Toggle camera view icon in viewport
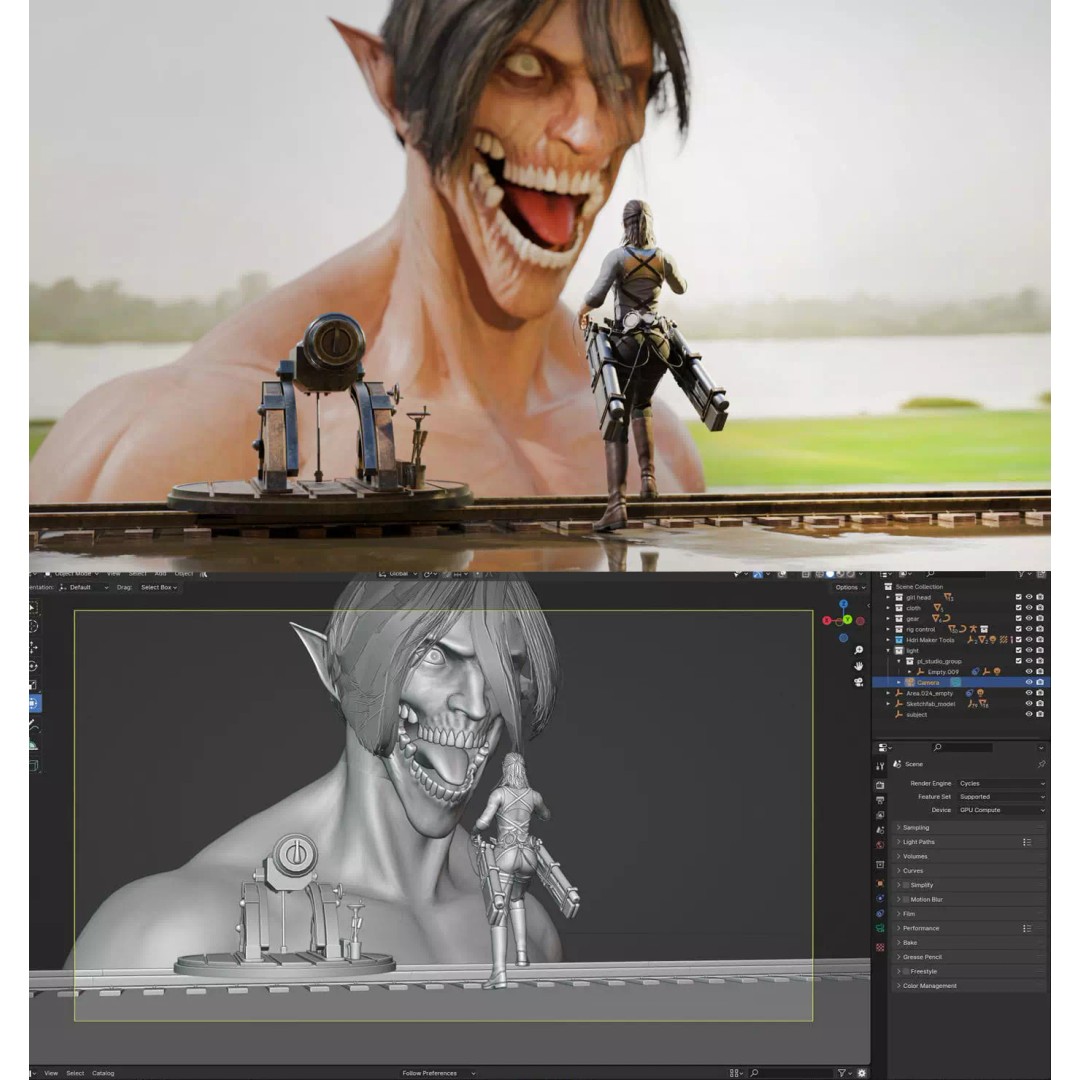This screenshot has width=1080, height=1080. click(858, 682)
